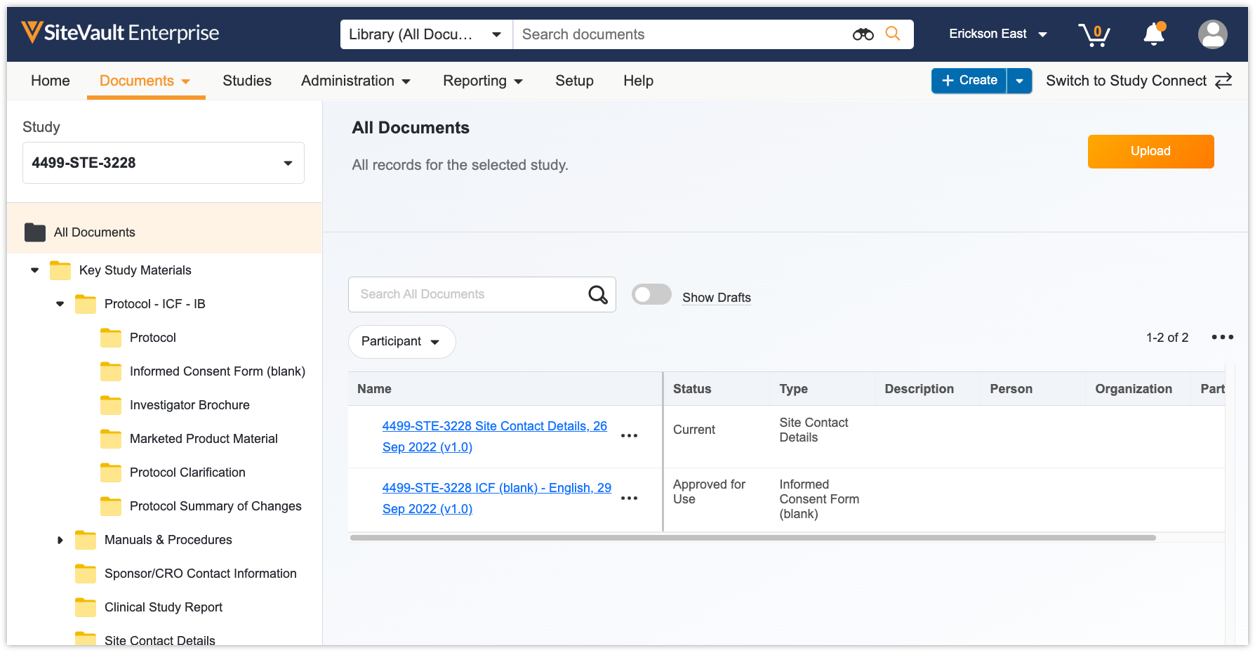
Task: Click the Protocol Clarification folder icon
Action: point(111,472)
